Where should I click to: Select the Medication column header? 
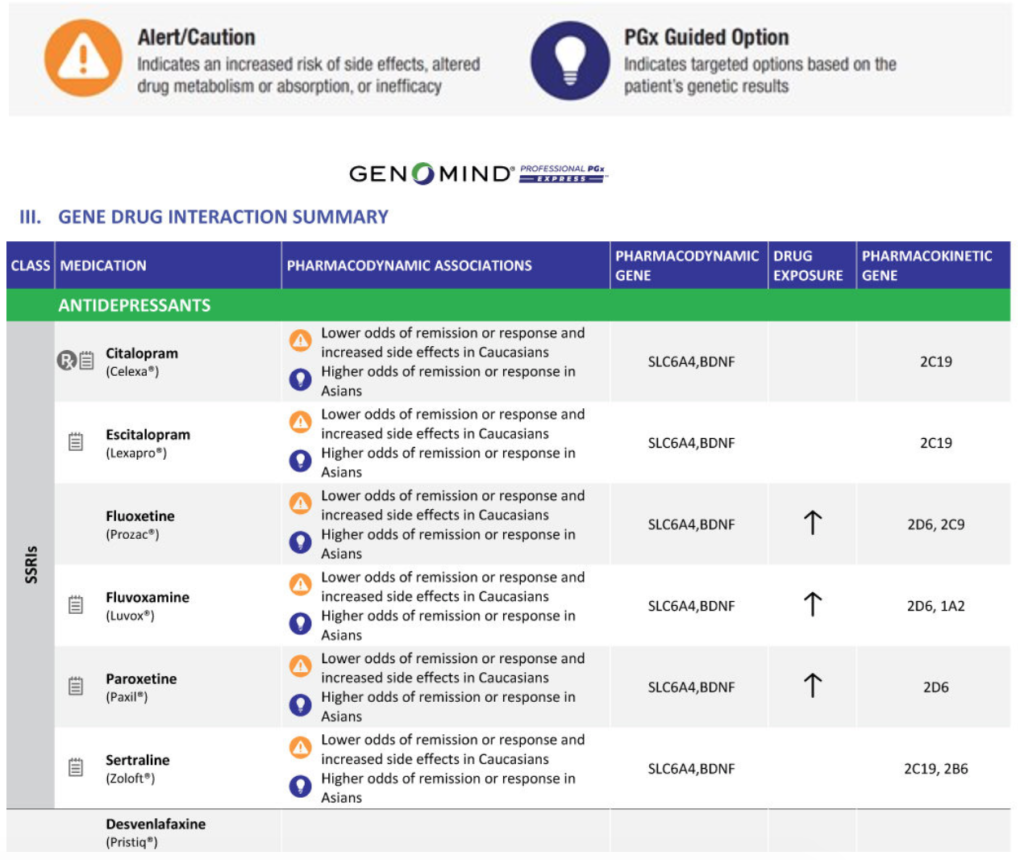click(x=103, y=266)
